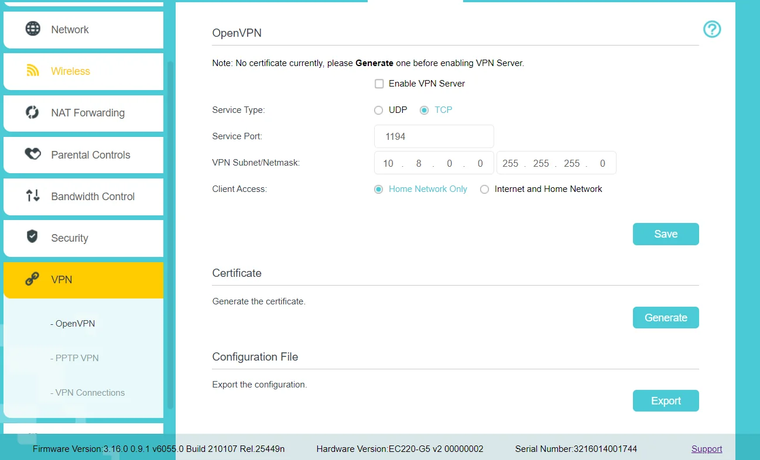Open the Security menu label
Image resolution: width=760 pixels, height=460 pixels.
tap(69, 238)
